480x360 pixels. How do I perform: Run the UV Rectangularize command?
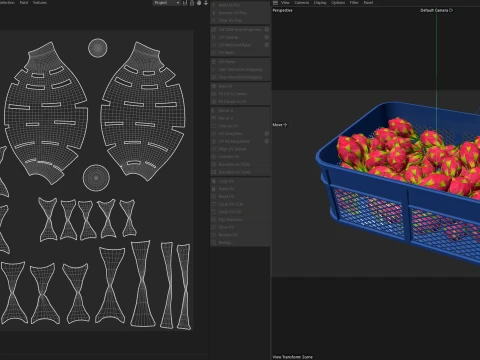[x=237, y=141]
